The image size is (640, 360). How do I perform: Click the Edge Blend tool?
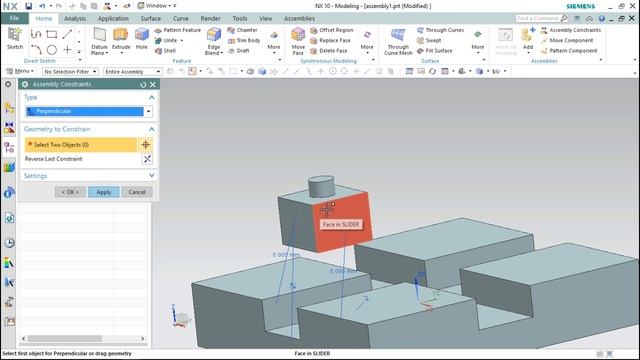213,41
